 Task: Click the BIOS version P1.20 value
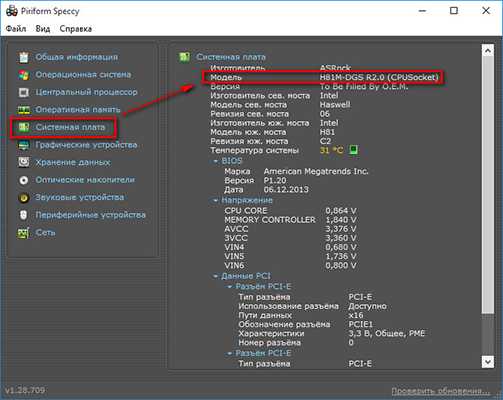pos(275,180)
